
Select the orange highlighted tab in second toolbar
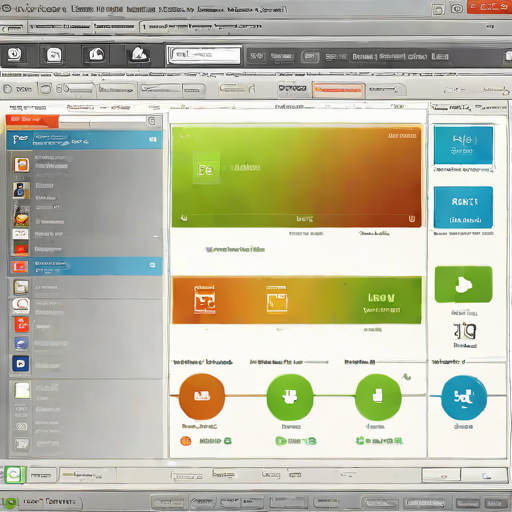[338, 89]
